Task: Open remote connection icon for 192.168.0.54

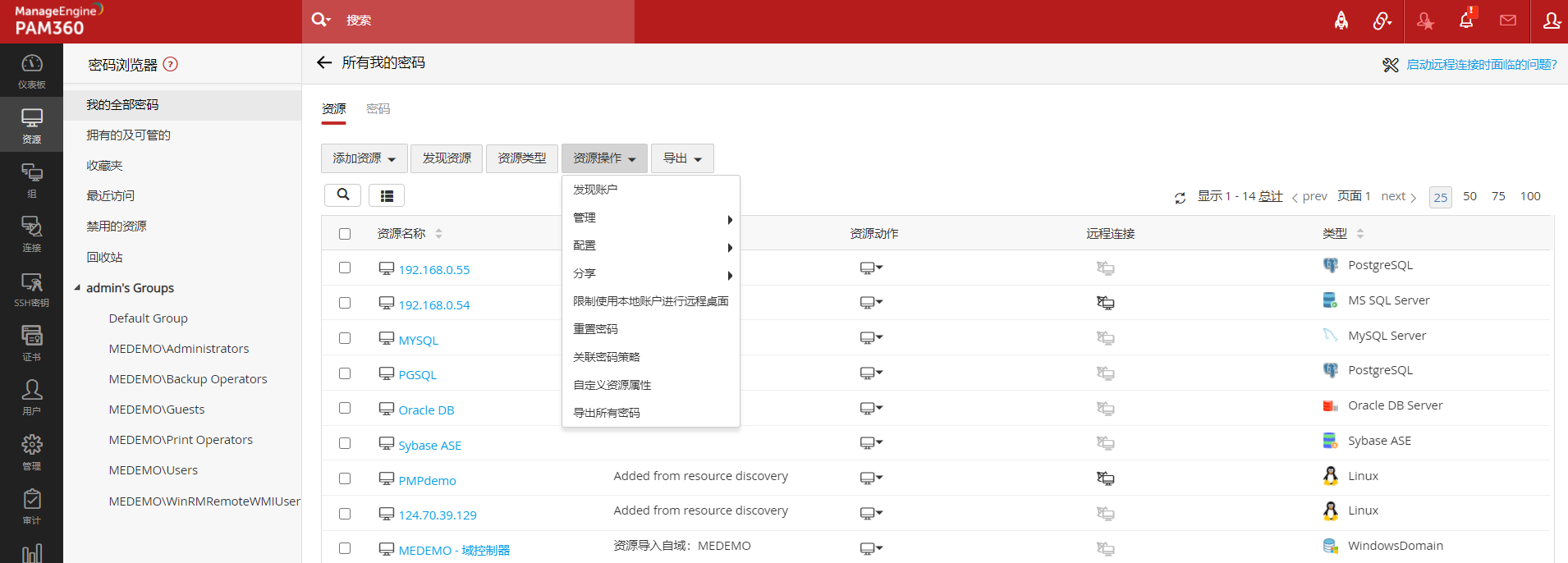Action: pyautogui.click(x=1106, y=303)
